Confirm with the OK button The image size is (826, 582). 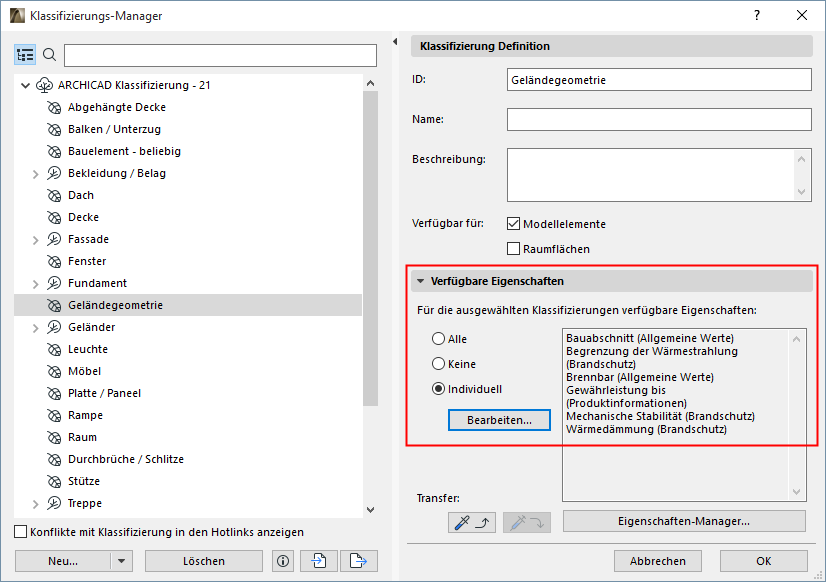763,561
